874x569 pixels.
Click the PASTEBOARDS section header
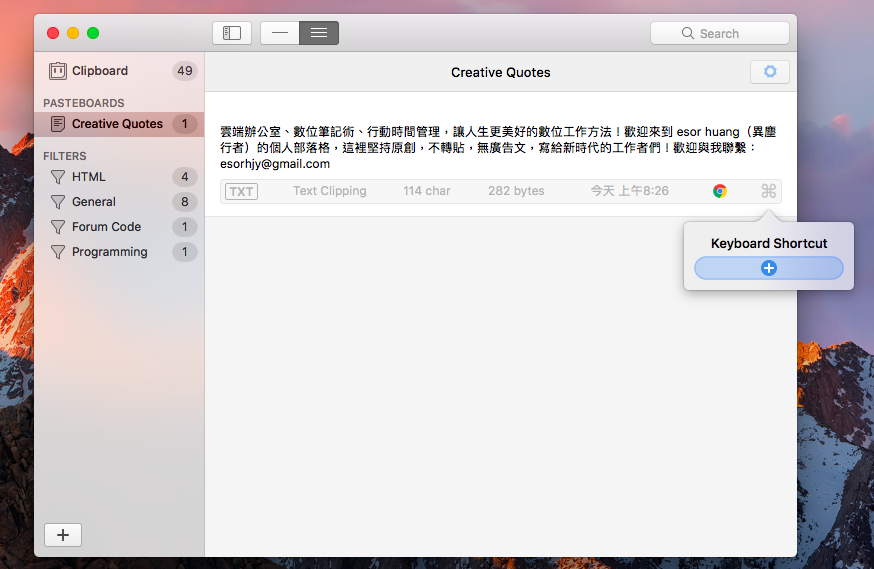(84, 103)
